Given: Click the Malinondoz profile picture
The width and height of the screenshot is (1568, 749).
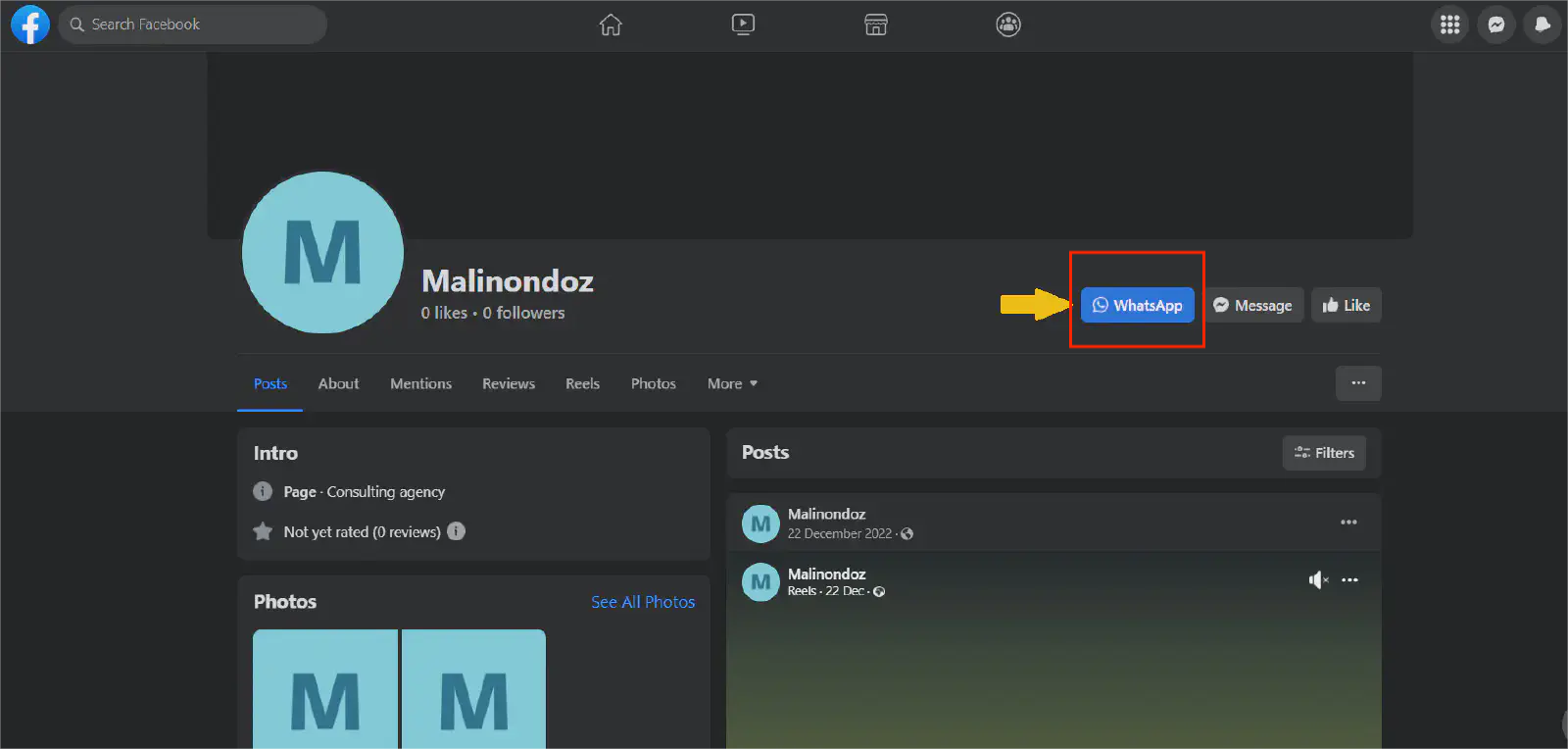Looking at the screenshot, I should (x=322, y=253).
